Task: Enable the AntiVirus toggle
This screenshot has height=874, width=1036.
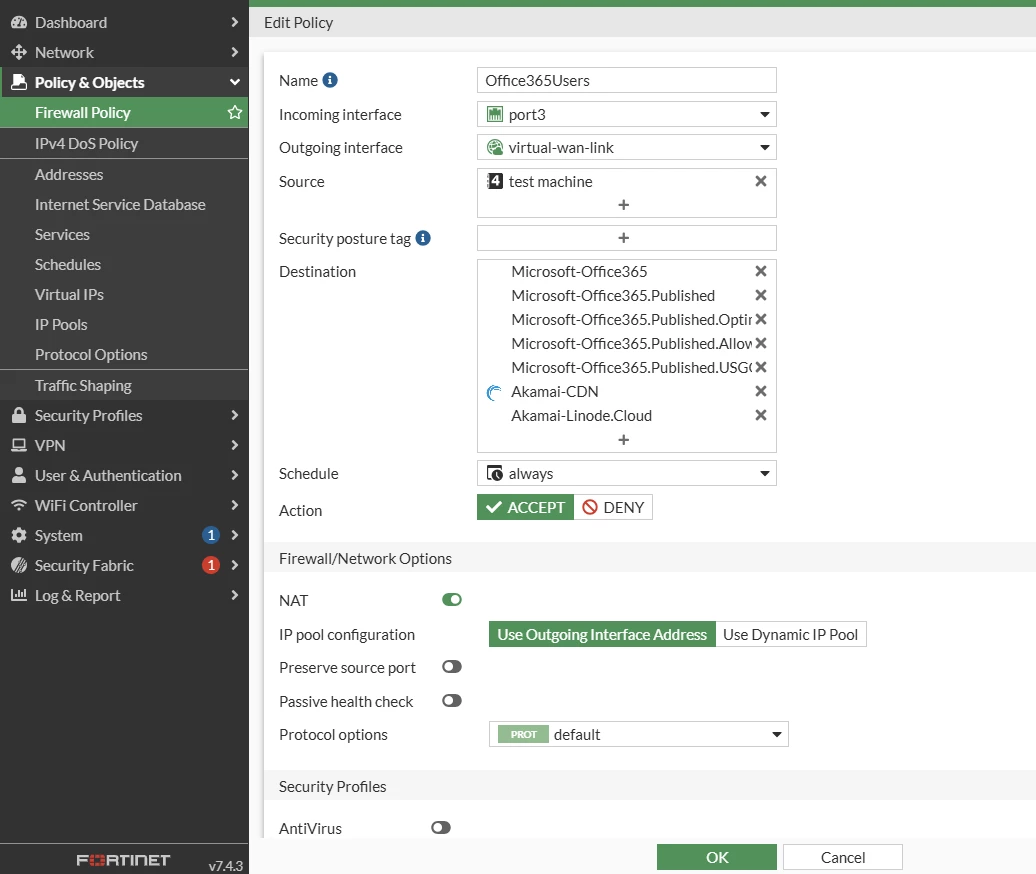Action: [x=441, y=827]
